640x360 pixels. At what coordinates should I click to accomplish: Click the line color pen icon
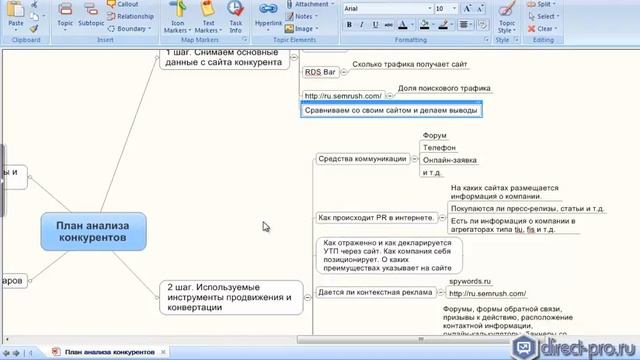[443, 25]
